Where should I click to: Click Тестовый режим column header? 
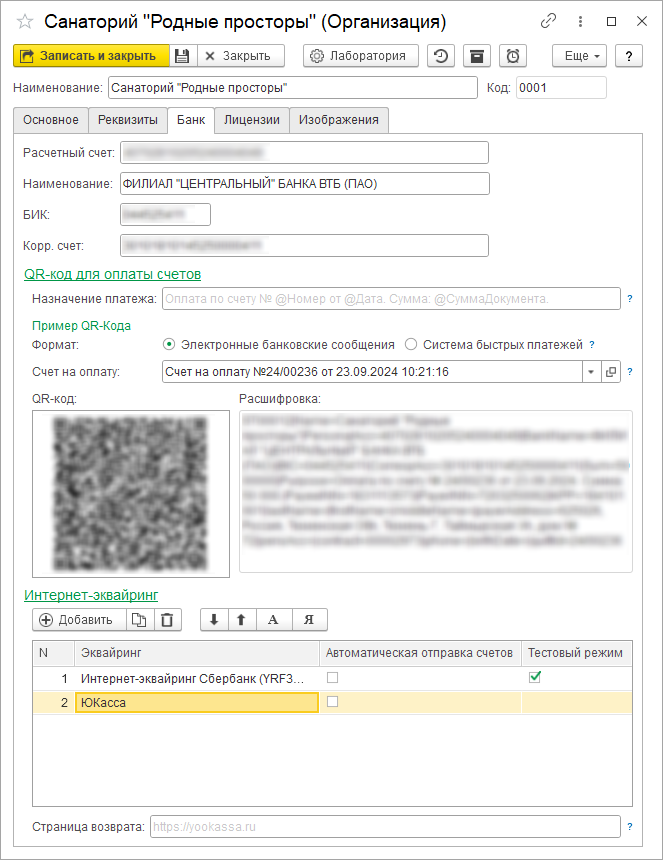click(576, 653)
